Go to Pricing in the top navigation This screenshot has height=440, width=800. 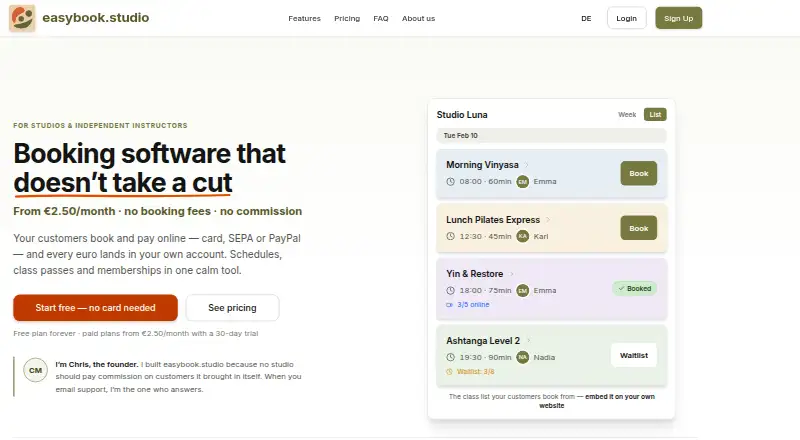pyautogui.click(x=347, y=18)
